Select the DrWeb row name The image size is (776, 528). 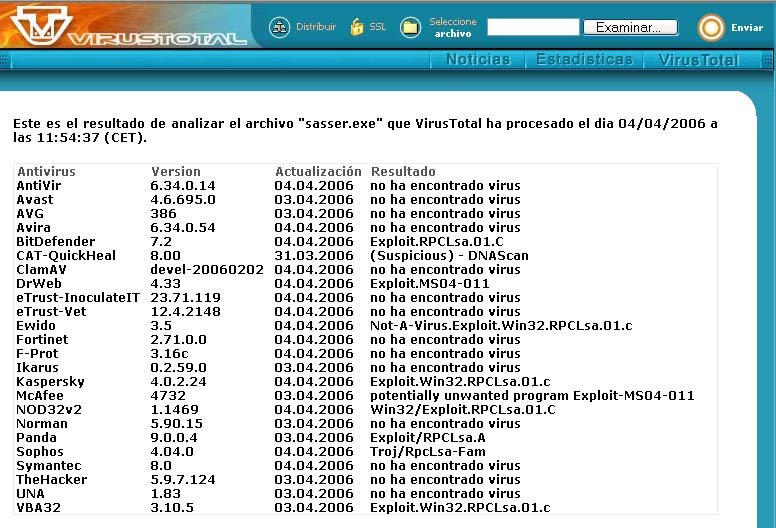click(39, 284)
